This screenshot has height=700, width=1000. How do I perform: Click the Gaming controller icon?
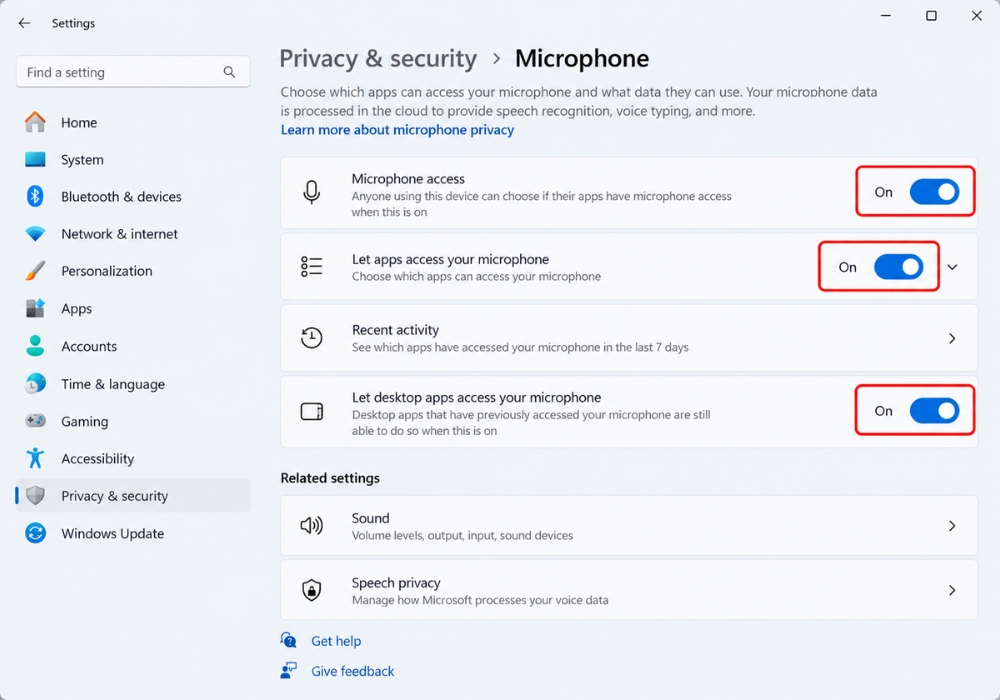pyautogui.click(x=35, y=421)
